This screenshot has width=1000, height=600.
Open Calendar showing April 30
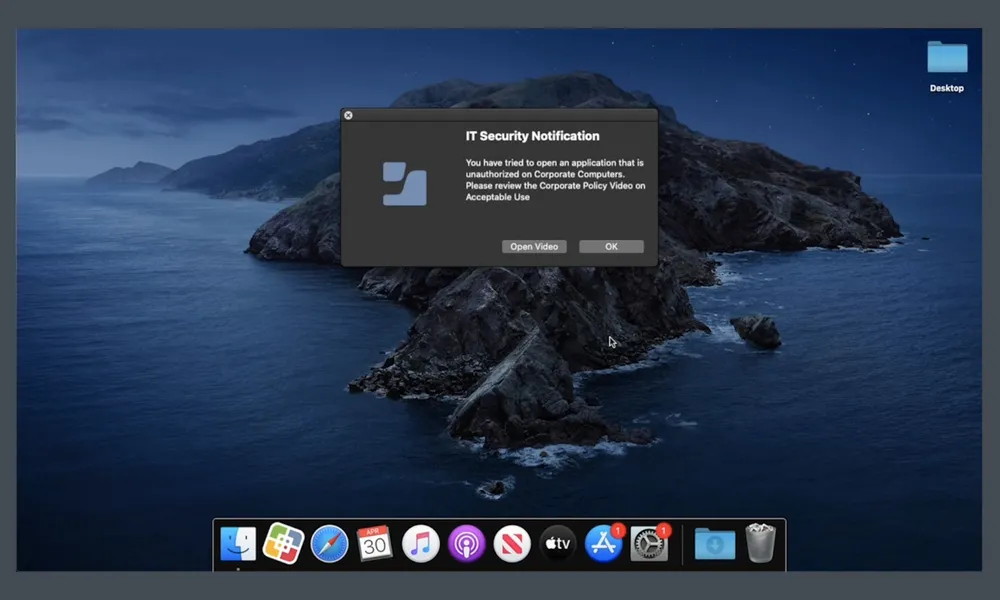pos(375,544)
